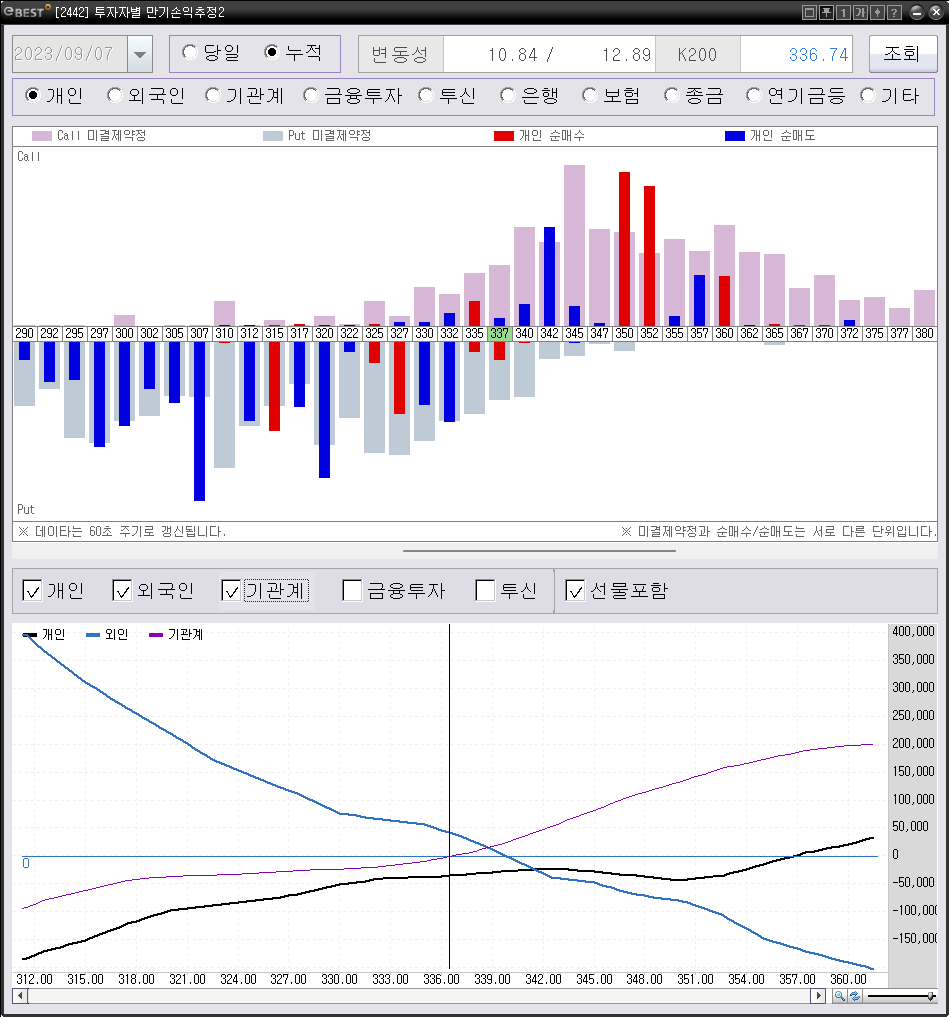Minimize the window with the round minus button
The image size is (949, 1017).
click(917, 12)
